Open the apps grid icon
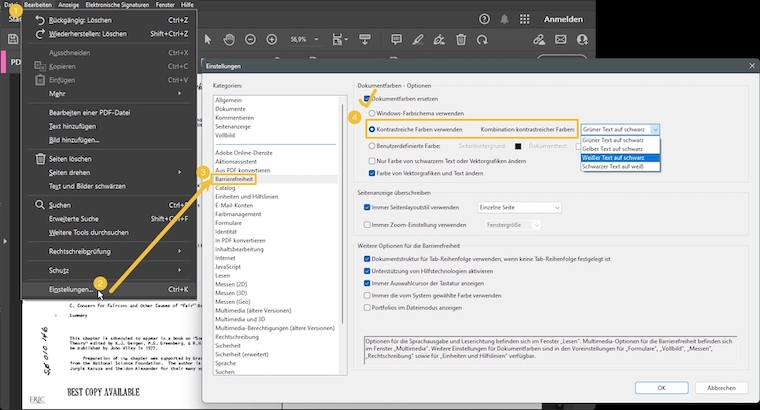Screen dimensions: 760x410 pyautogui.click(x=524, y=19)
